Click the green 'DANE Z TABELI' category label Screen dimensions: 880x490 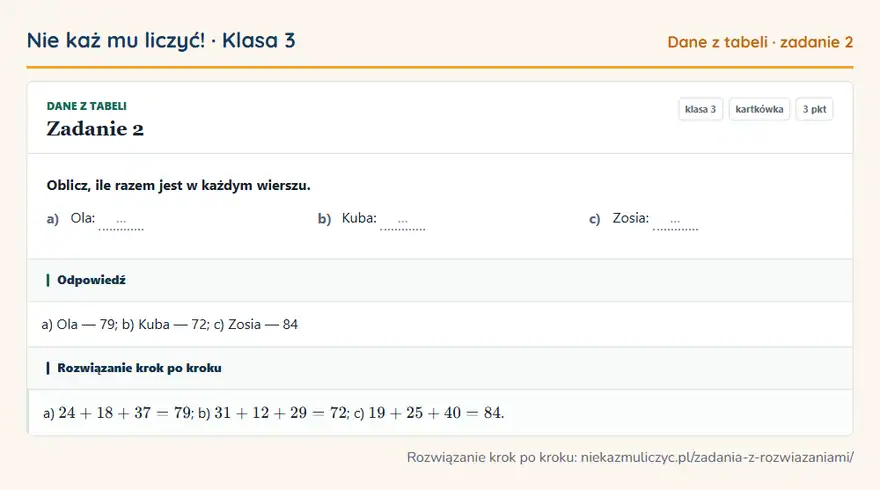[86, 106]
